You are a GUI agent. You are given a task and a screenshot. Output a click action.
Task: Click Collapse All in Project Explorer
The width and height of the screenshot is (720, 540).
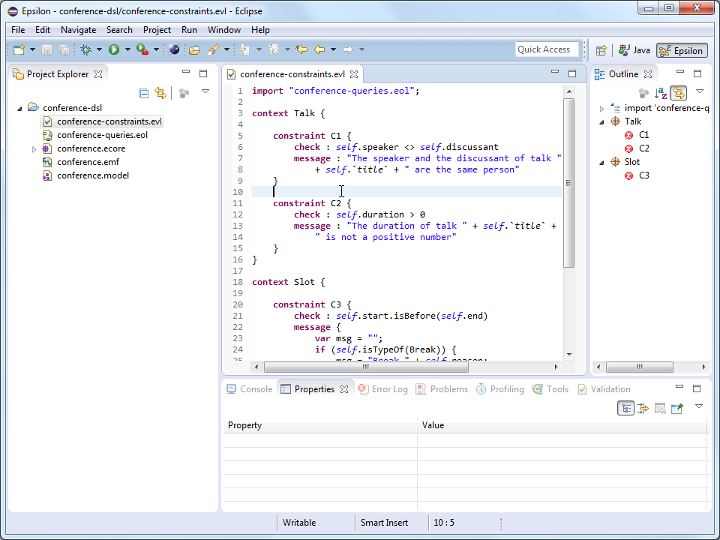pyautogui.click(x=144, y=93)
